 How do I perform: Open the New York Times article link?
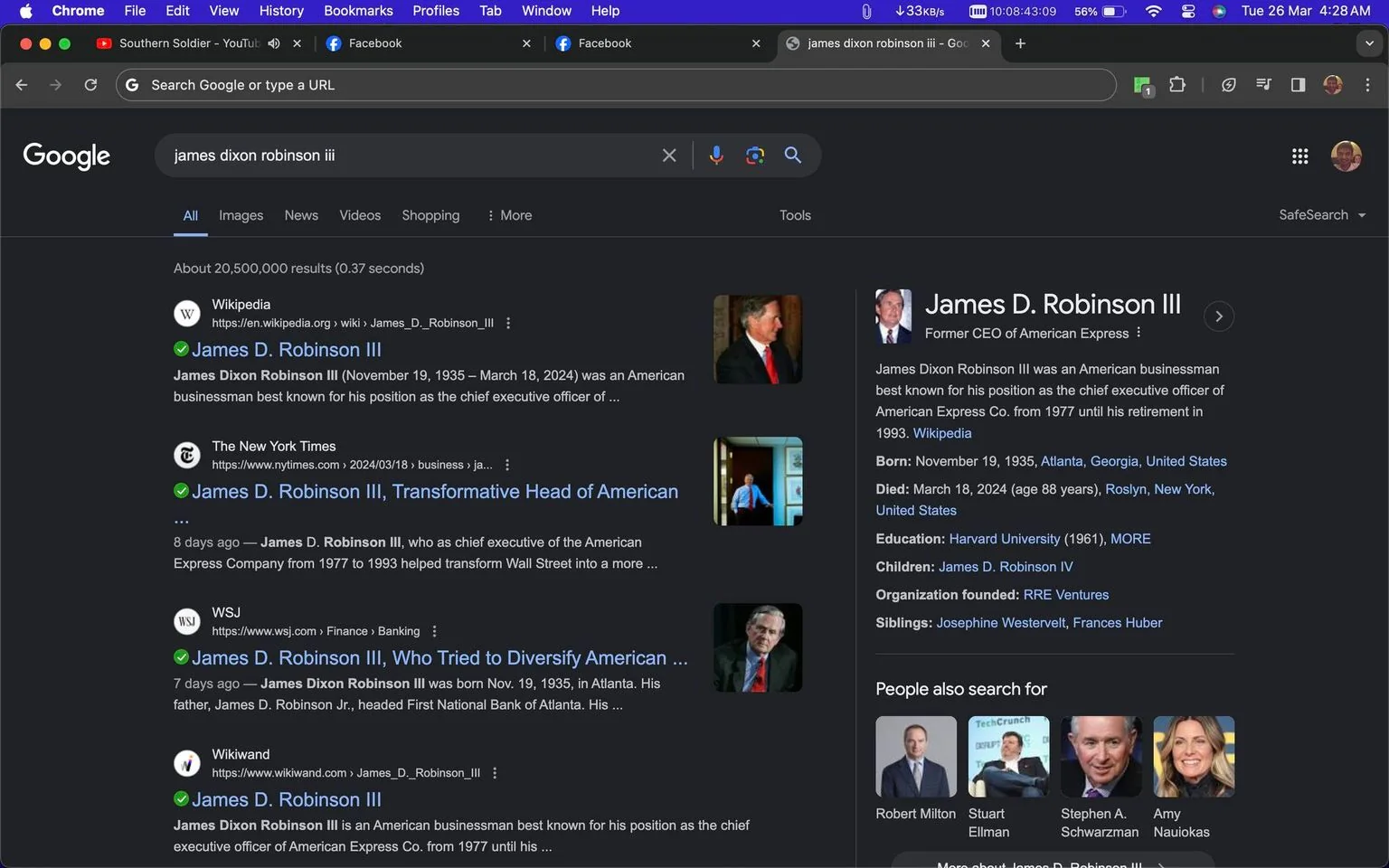435,492
